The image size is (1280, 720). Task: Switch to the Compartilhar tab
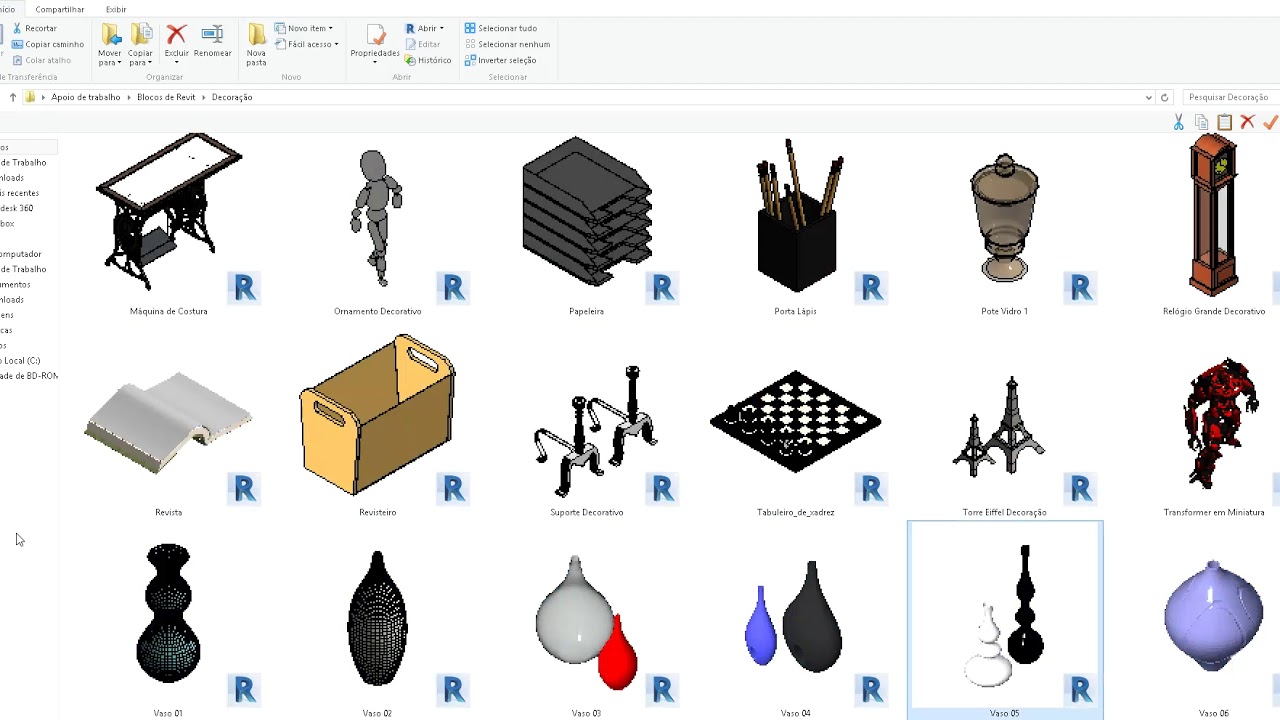click(60, 9)
